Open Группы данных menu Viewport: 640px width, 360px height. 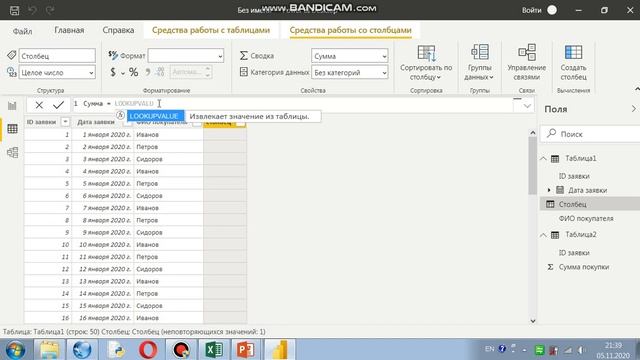(x=479, y=63)
